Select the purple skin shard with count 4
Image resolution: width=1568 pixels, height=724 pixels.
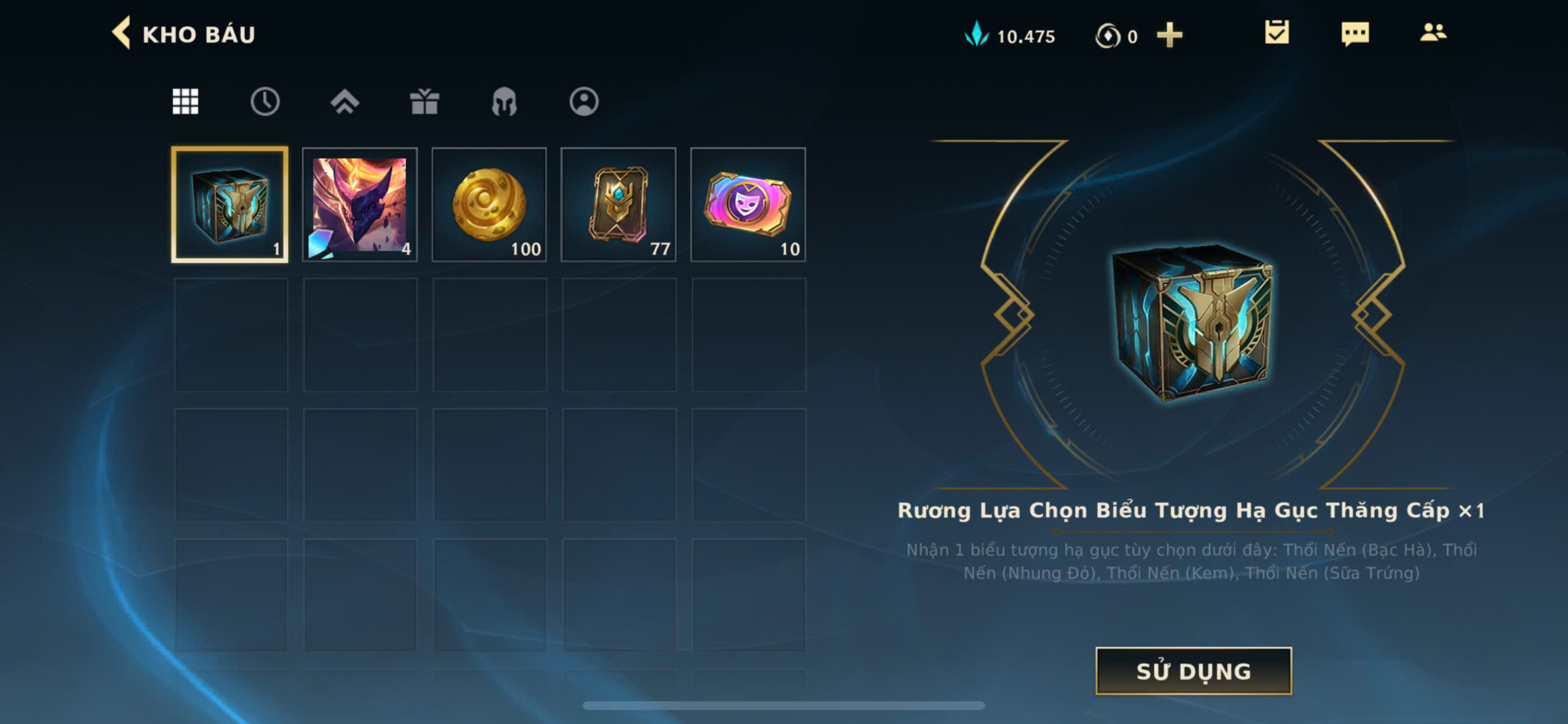(x=360, y=205)
